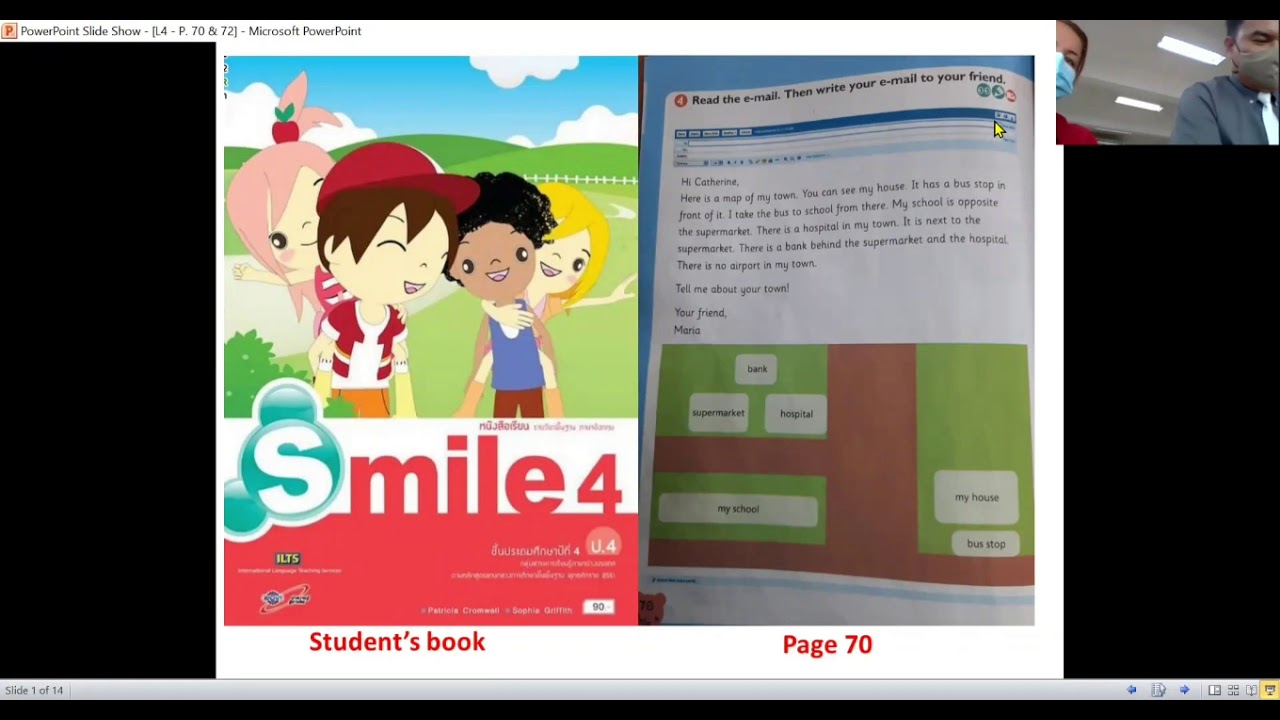Select Slide Show view button

(1270, 690)
